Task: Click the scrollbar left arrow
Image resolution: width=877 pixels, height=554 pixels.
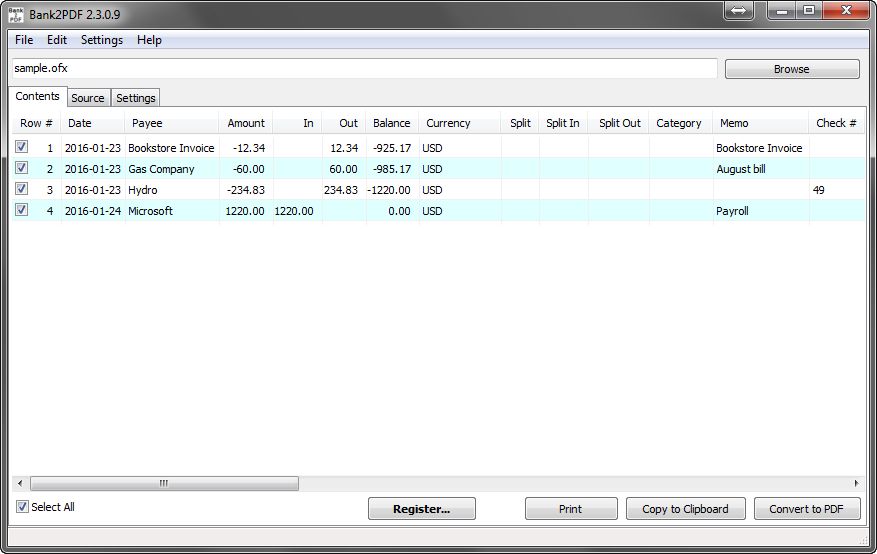Action: [20, 483]
